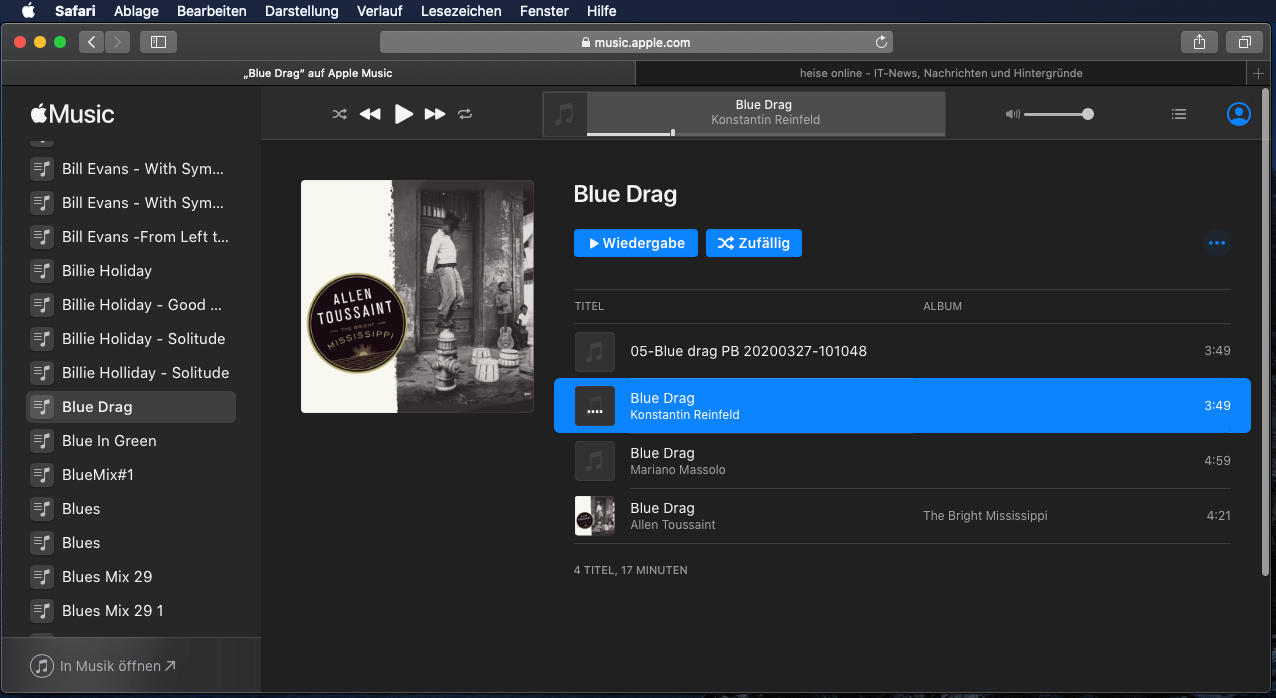The image size is (1276, 698).
Task: Open Billie Holiday - Solitude playlist
Action: [131, 339]
